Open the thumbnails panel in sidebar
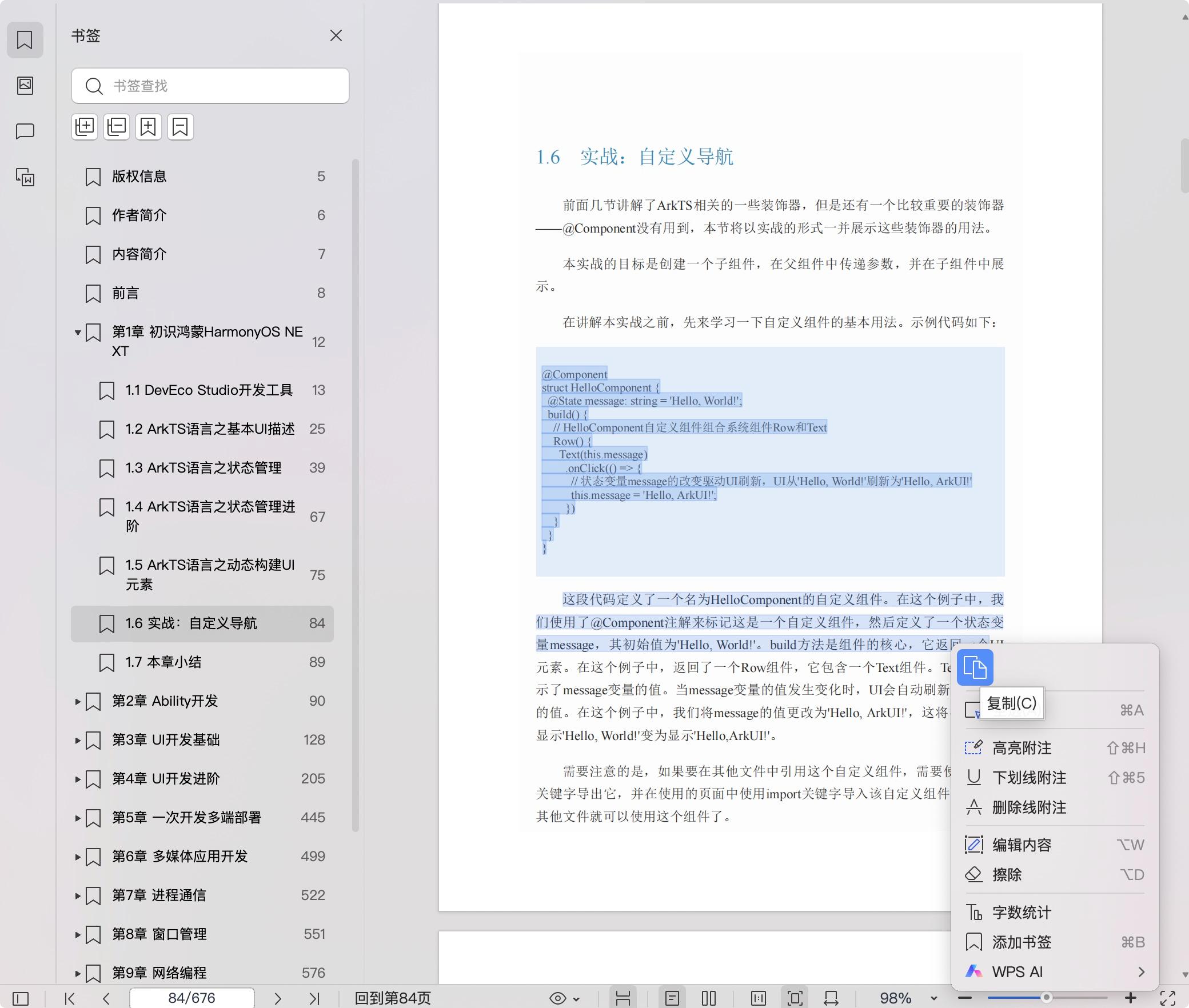 [25, 86]
